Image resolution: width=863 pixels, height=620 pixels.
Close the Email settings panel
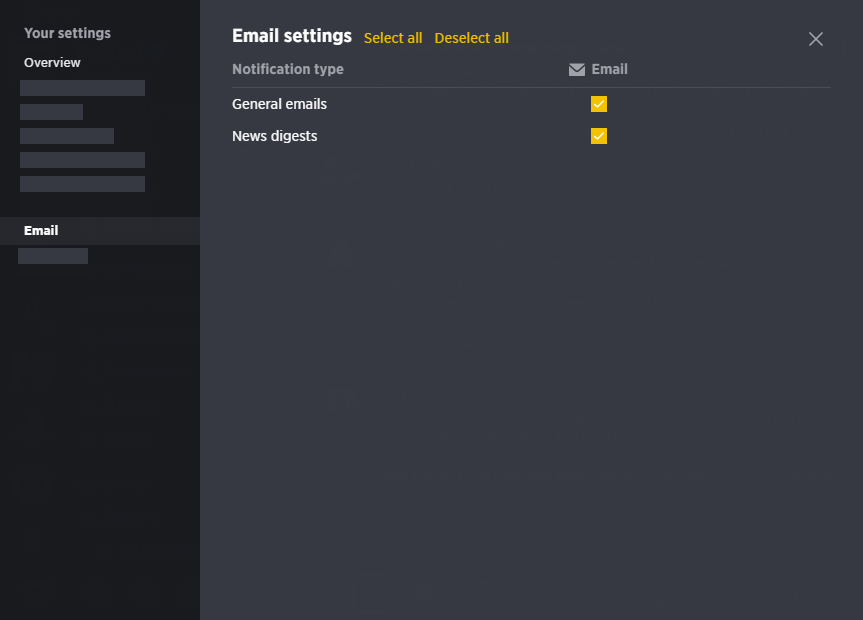tap(815, 39)
